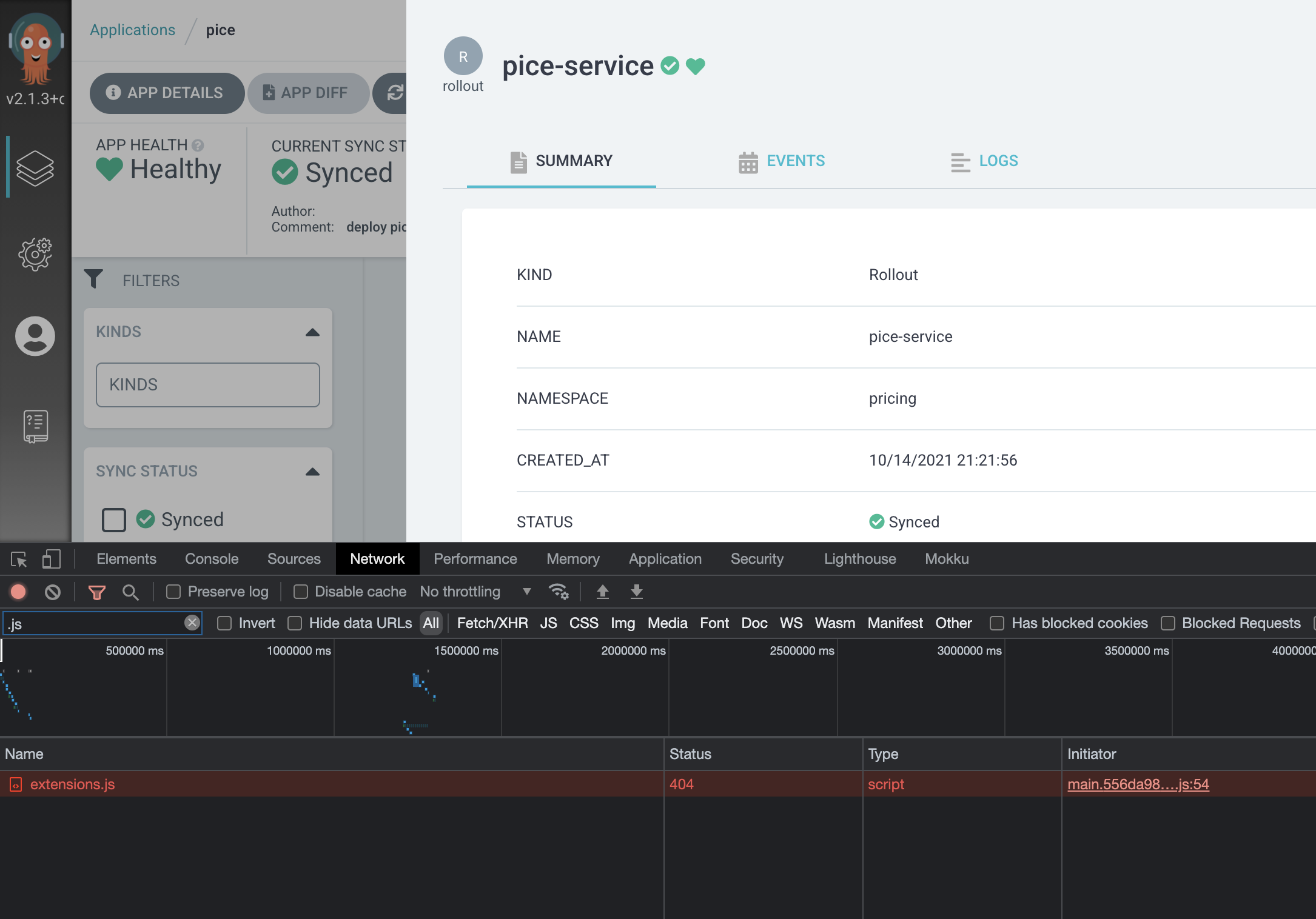Viewport: 1316px width, 919px height.
Task: Enable the Preserve log checkbox
Action: [x=173, y=592]
